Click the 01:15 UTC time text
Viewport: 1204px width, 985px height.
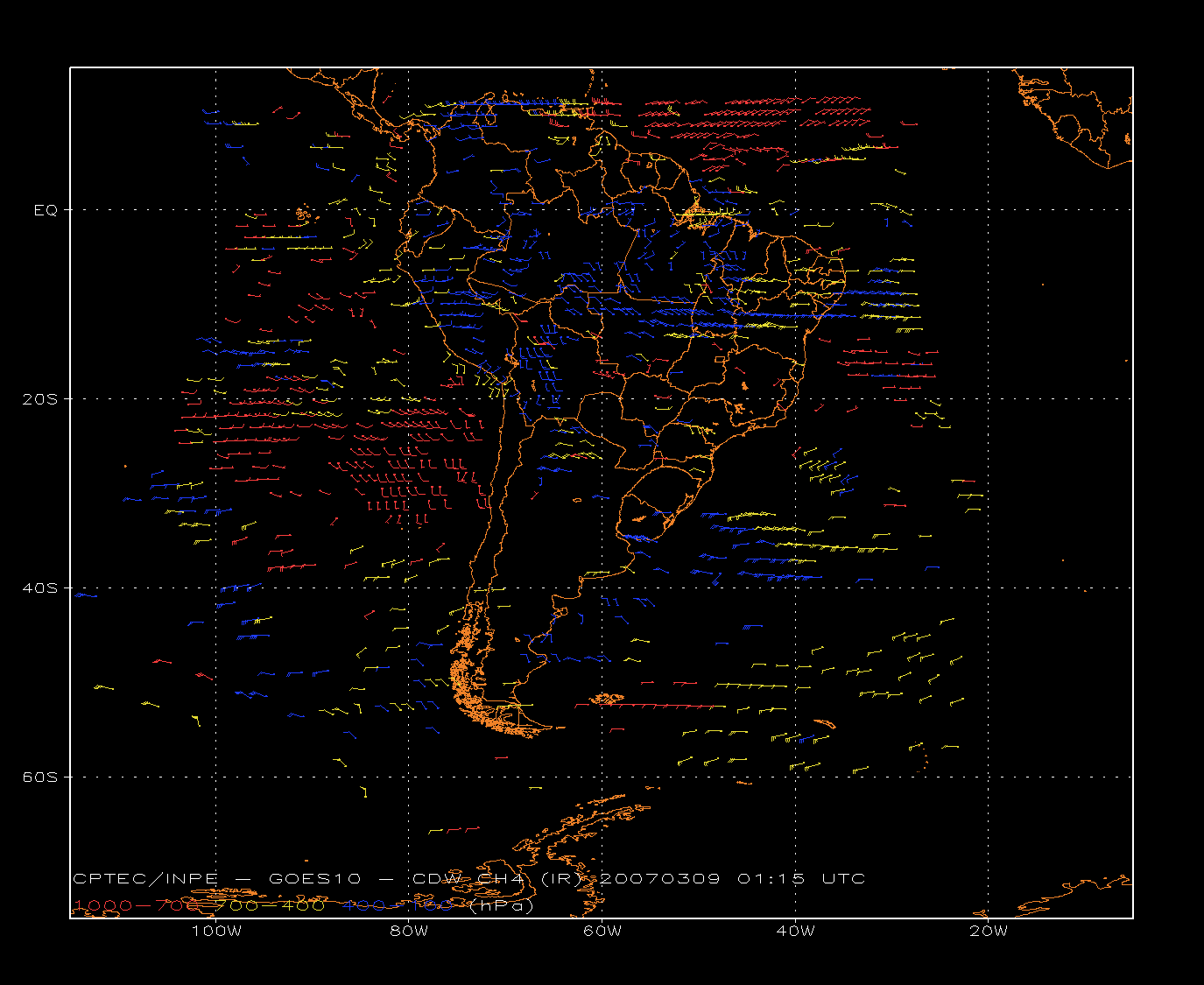click(x=801, y=878)
